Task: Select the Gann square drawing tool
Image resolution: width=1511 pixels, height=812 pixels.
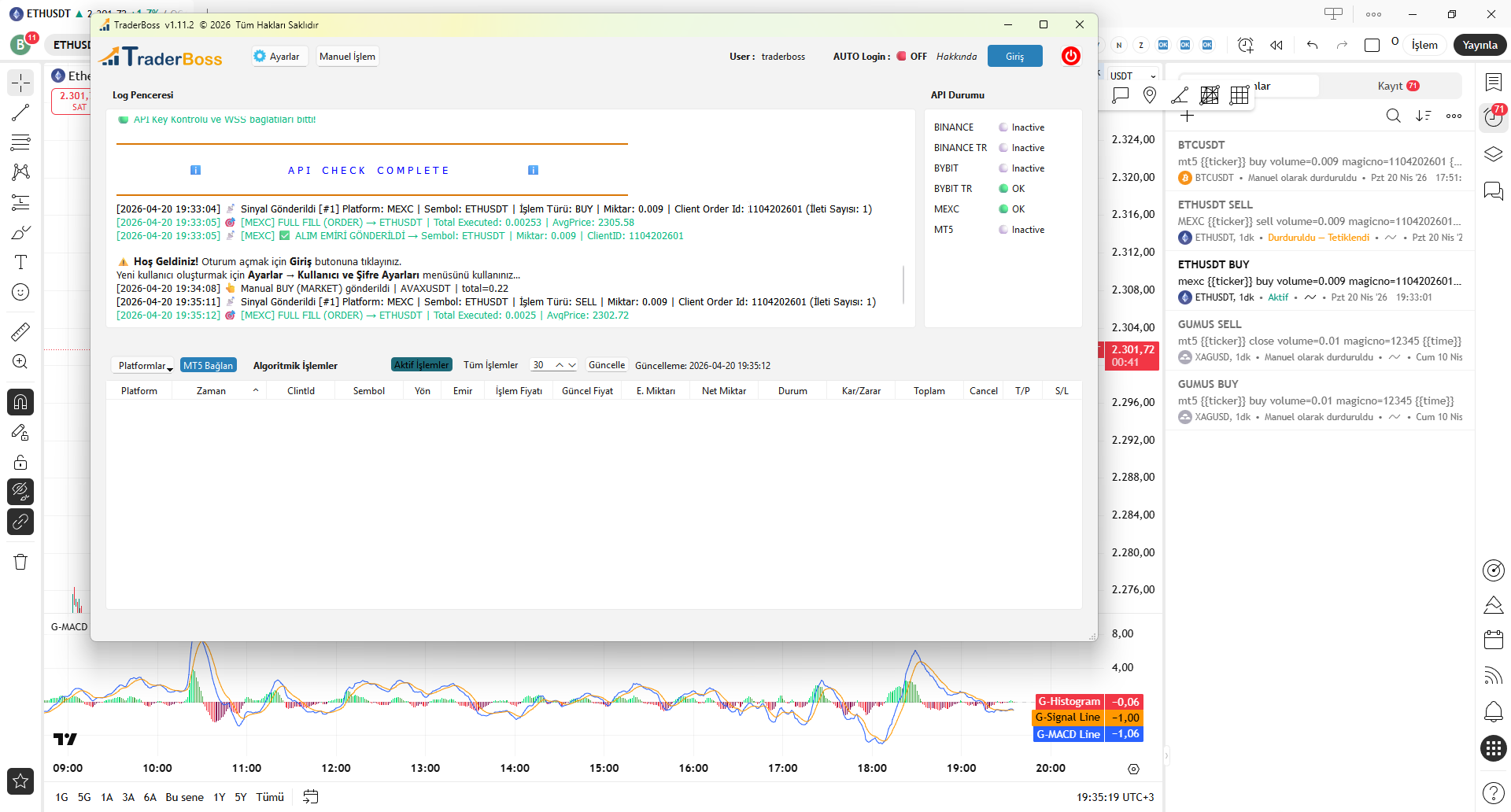Action: 1210,95
